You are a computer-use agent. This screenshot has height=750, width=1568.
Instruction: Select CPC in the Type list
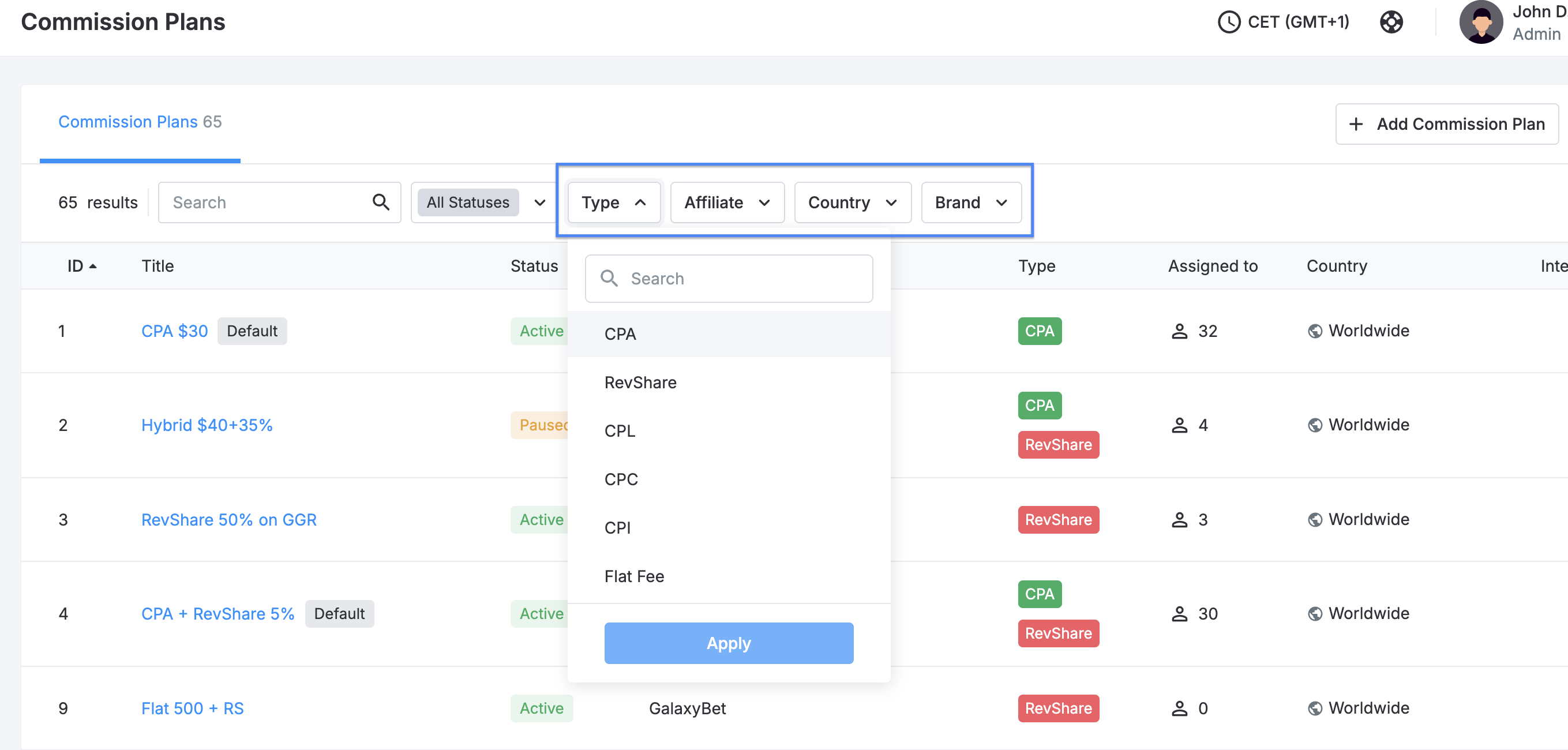729,479
